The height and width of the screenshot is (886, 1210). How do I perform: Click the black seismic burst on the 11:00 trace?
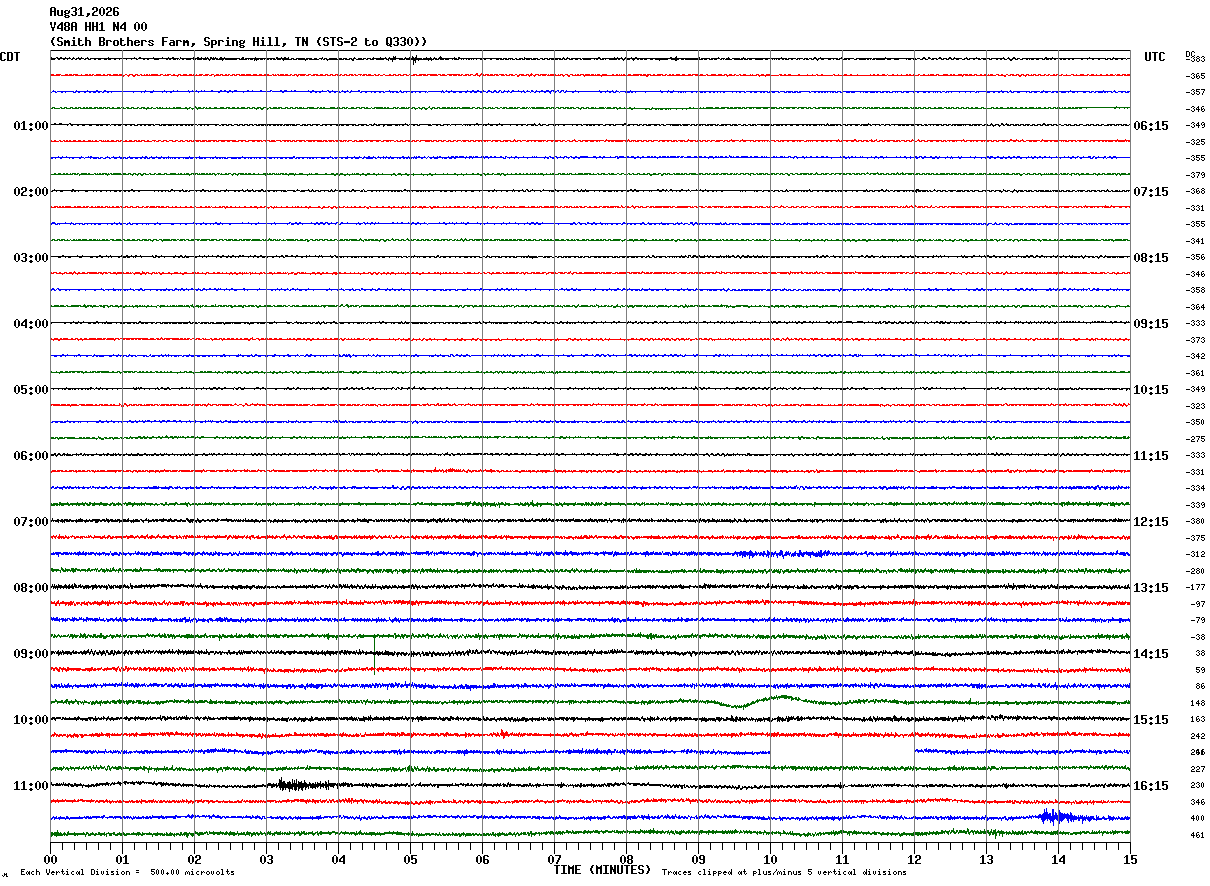(x=304, y=785)
